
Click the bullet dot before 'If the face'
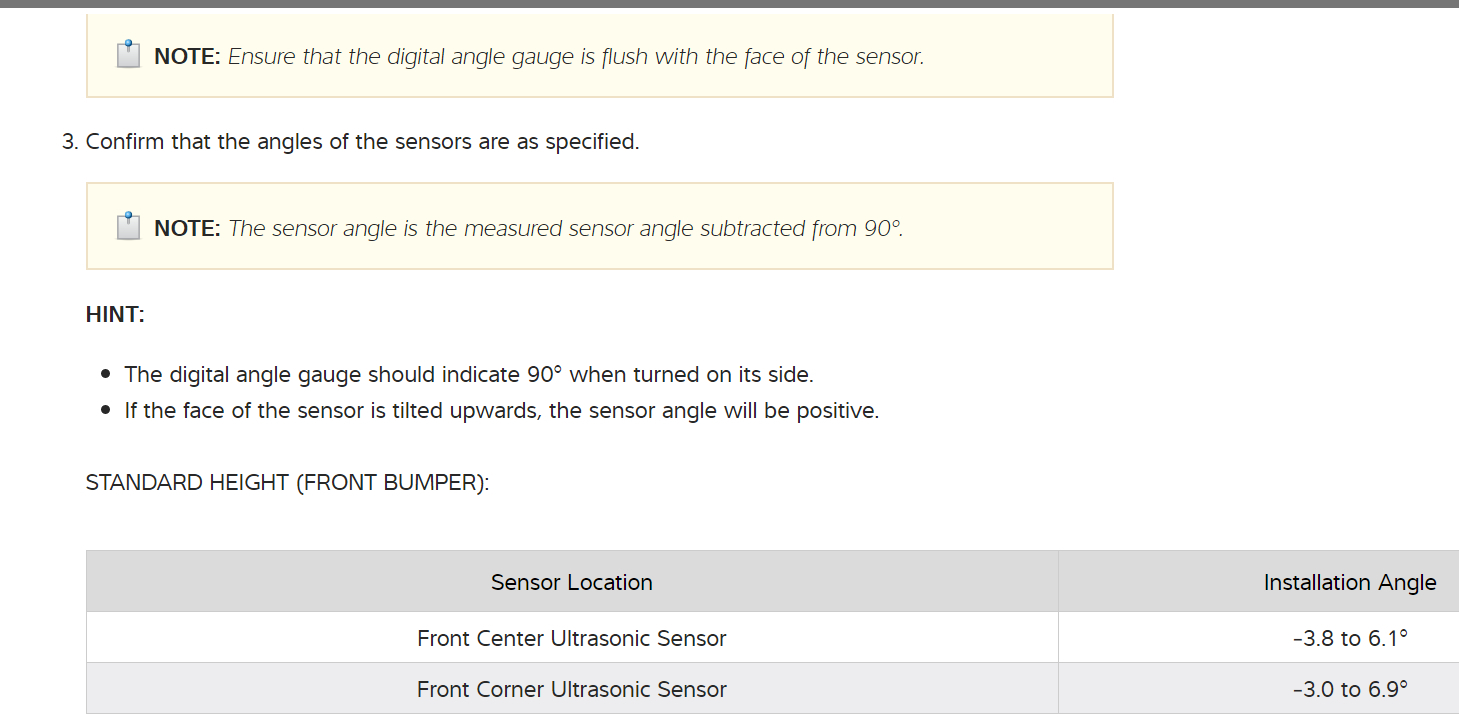pyautogui.click(x=106, y=412)
